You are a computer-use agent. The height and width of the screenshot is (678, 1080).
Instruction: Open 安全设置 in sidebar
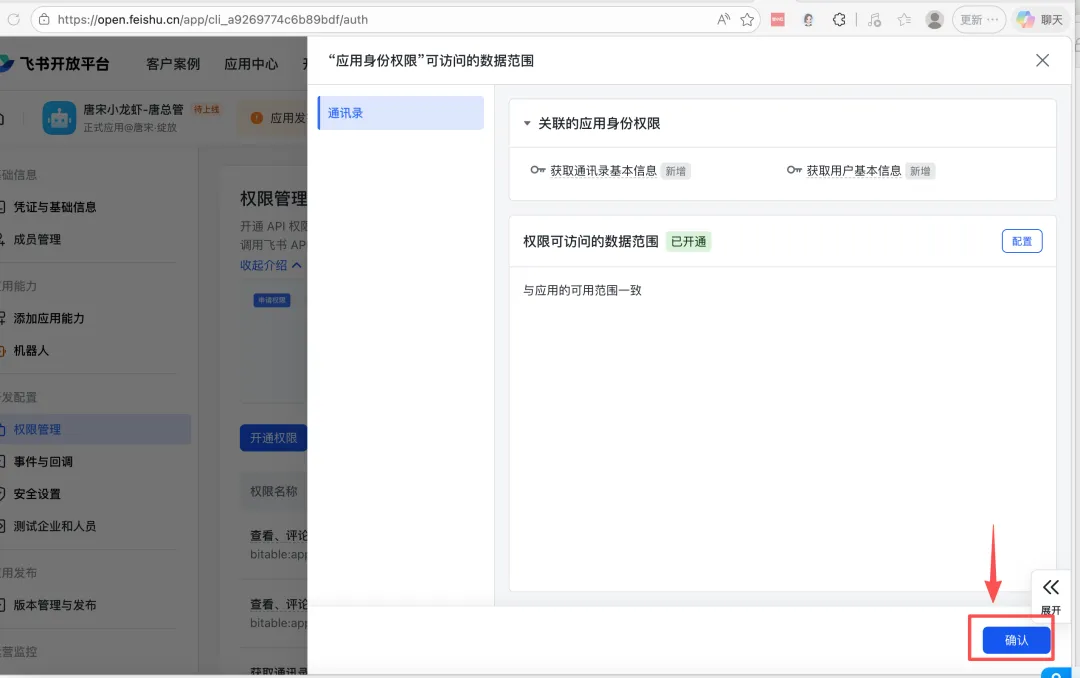37,494
